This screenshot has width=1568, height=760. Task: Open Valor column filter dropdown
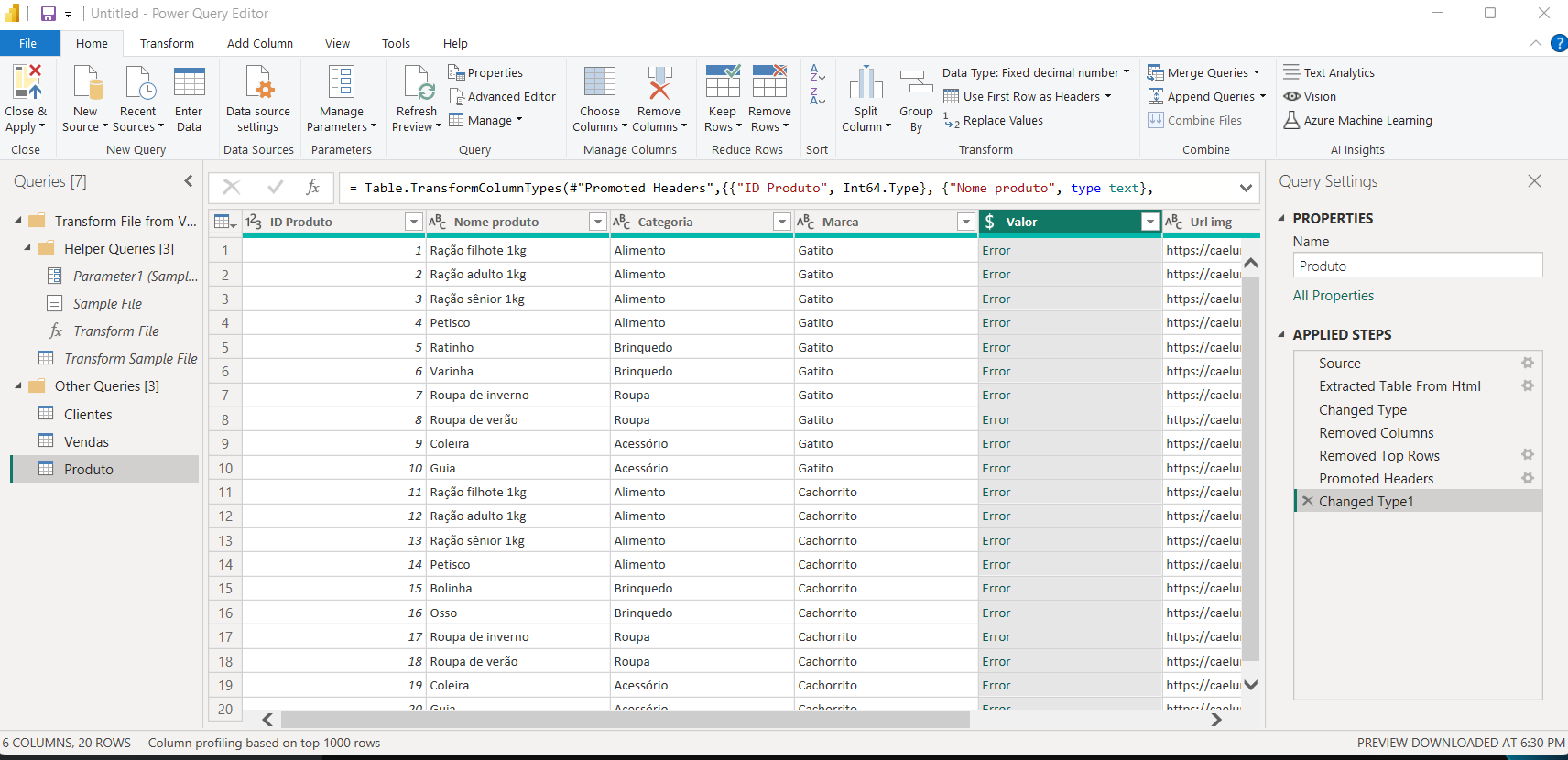pyautogui.click(x=1149, y=222)
